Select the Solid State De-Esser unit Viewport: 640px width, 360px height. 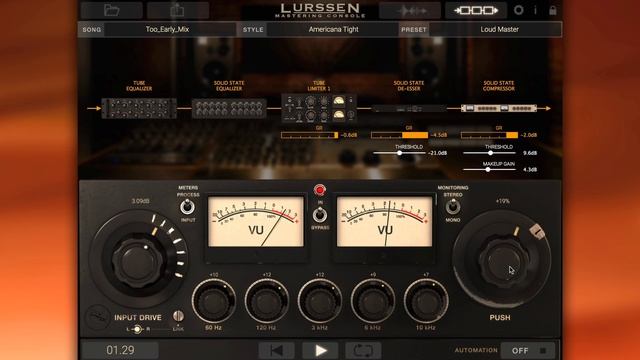point(409,109)
